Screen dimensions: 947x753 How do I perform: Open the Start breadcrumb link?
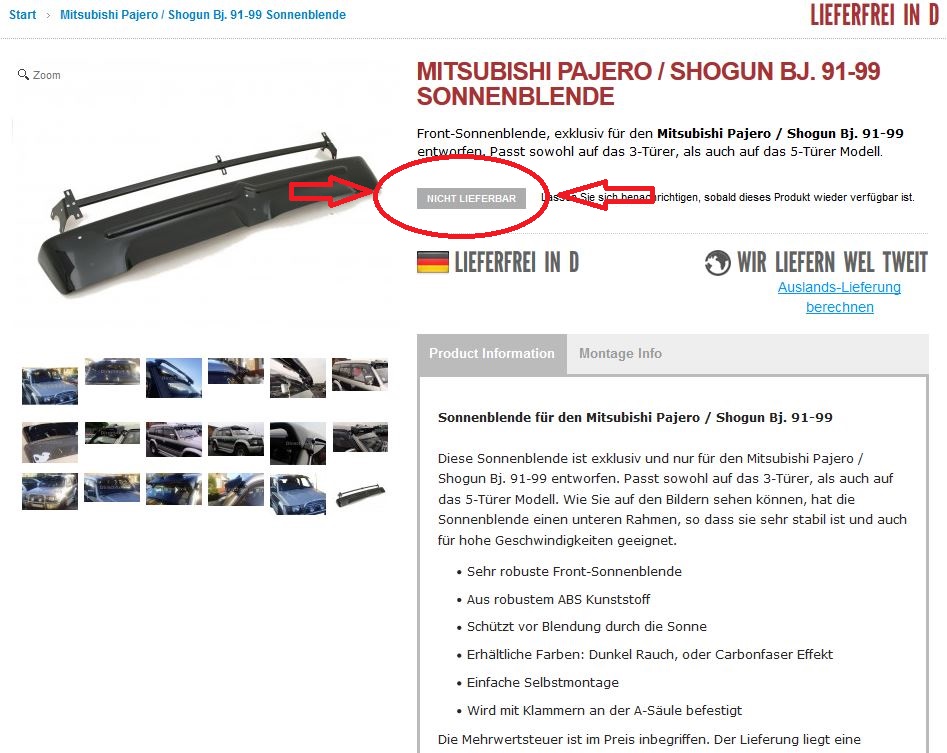point(22,14)
